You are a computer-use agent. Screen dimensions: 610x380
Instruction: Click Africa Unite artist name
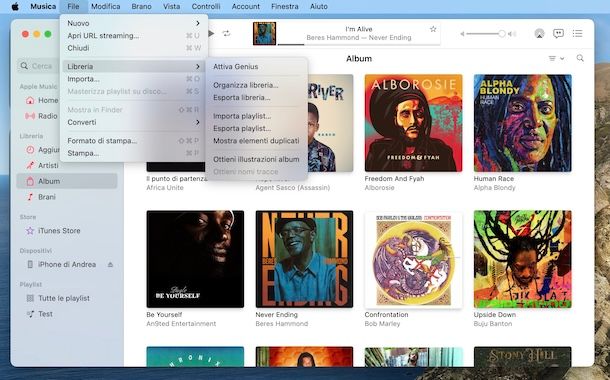point(165,188)
